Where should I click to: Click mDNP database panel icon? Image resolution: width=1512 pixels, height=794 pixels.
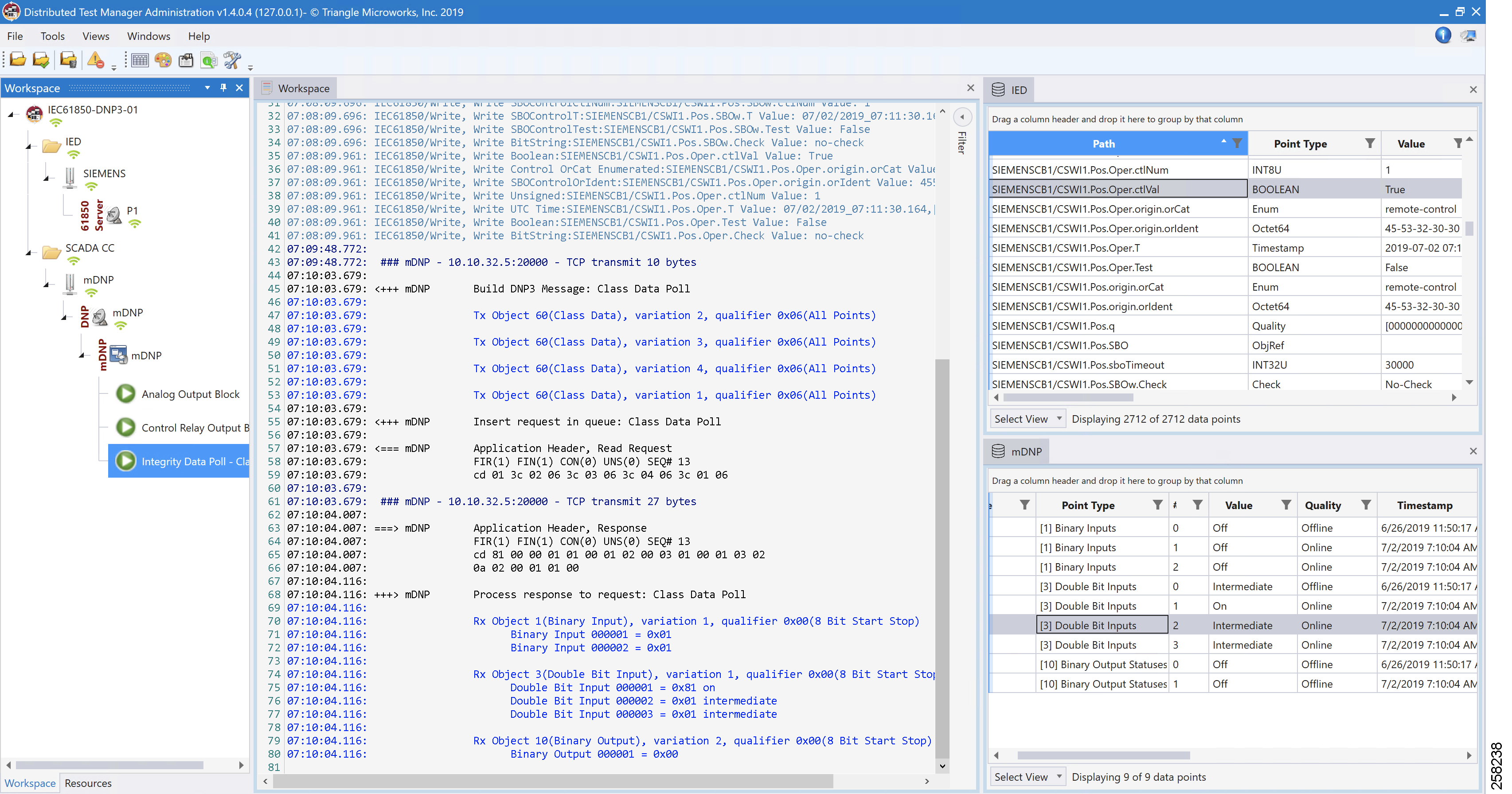tap(998, 451)
